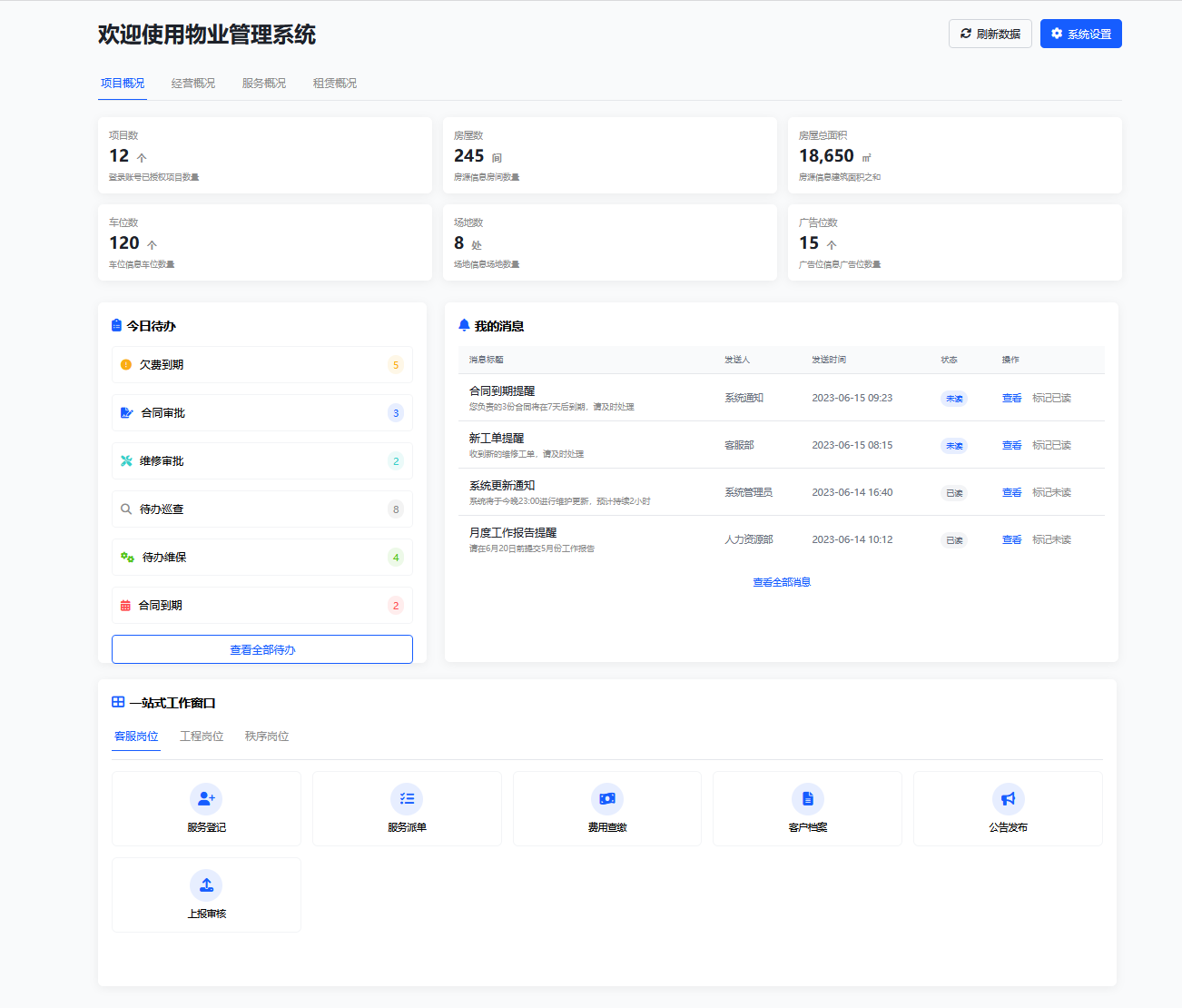Viewport: 1182px width, 1008px height.
Task: Click the bell icon beside 我的消息
Action: click(x=464, y=325)
